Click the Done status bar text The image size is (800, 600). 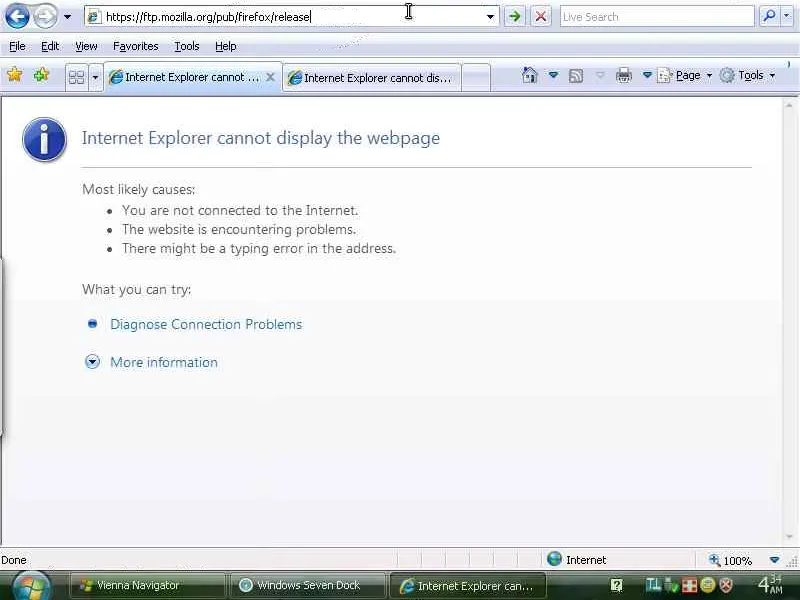[14, 560]
